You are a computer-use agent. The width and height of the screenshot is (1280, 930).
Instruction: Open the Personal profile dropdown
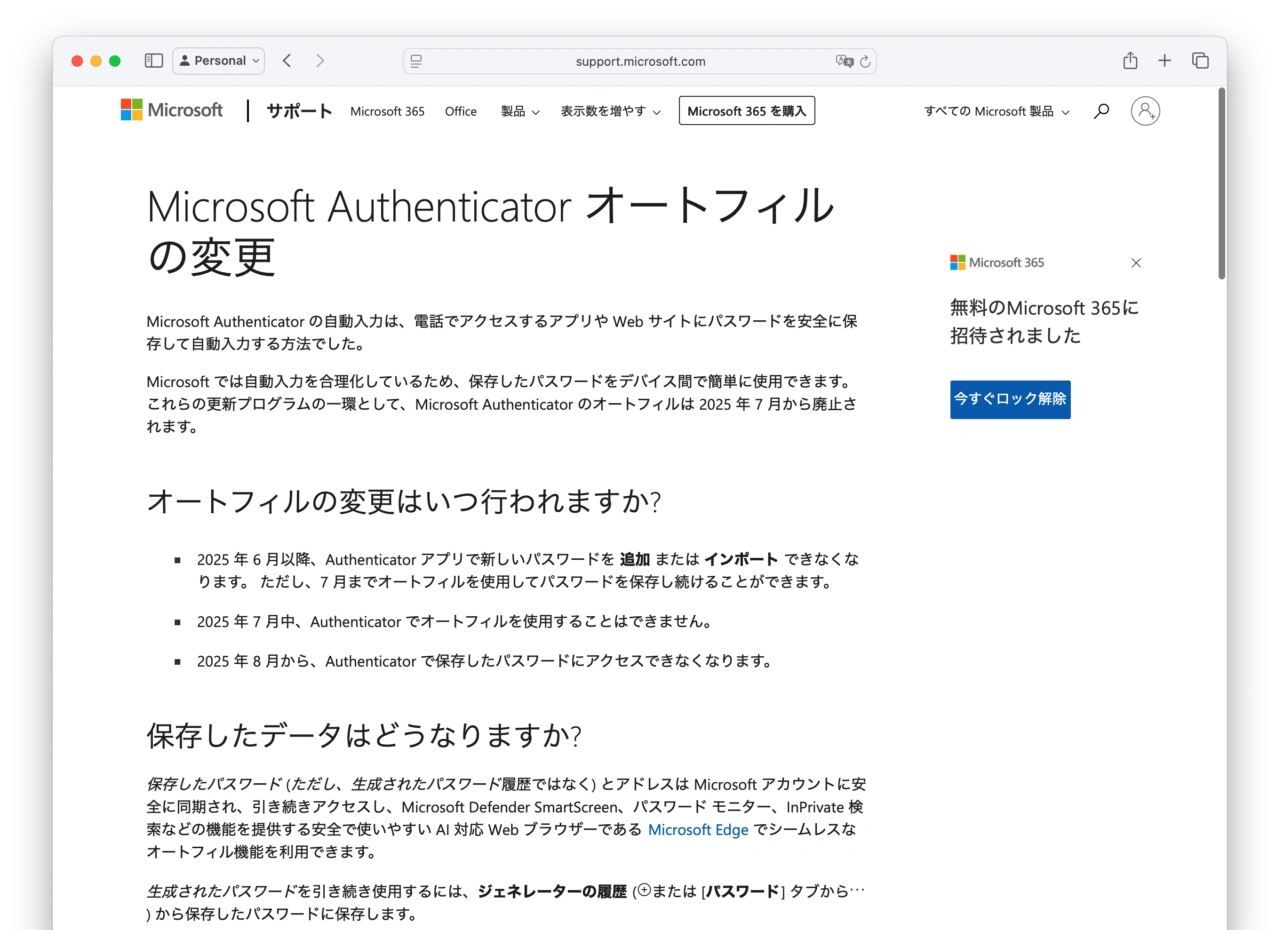point(218,61)
